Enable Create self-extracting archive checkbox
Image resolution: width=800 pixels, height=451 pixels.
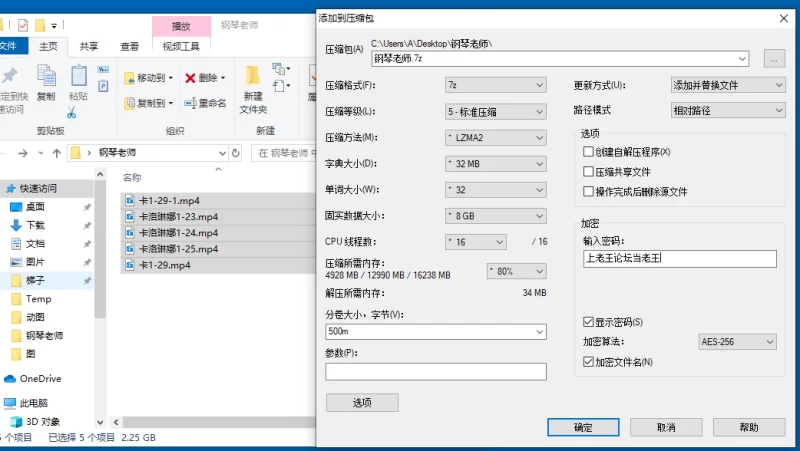pyautogui.click(x=588, y=152)
